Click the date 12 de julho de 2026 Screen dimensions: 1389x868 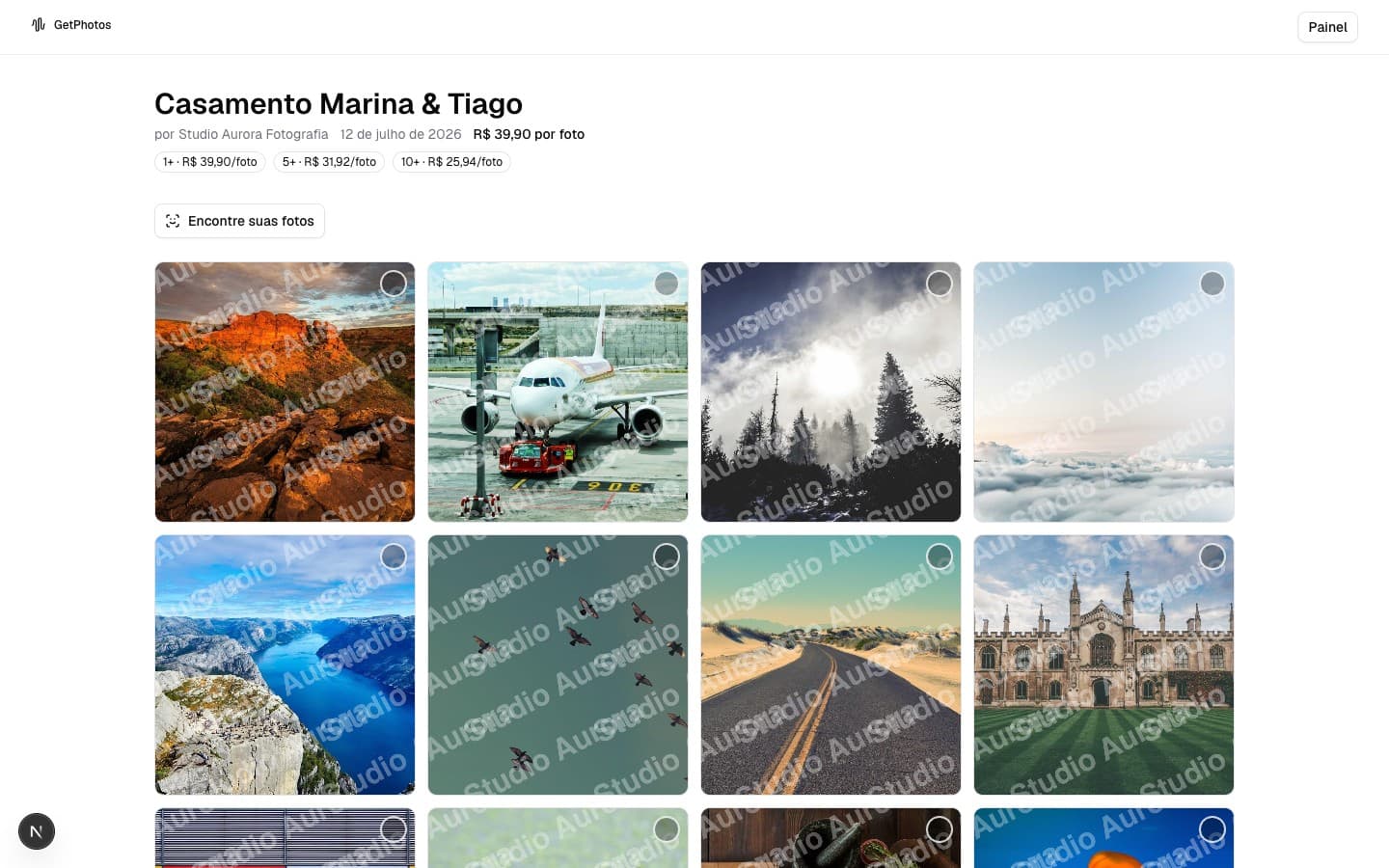tap(400, 134)
